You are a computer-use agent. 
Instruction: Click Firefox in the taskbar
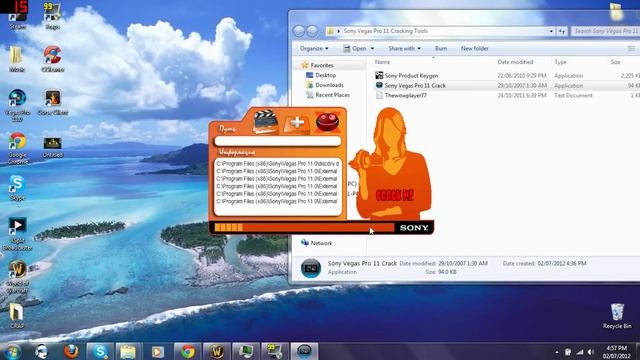coord(71,351)
